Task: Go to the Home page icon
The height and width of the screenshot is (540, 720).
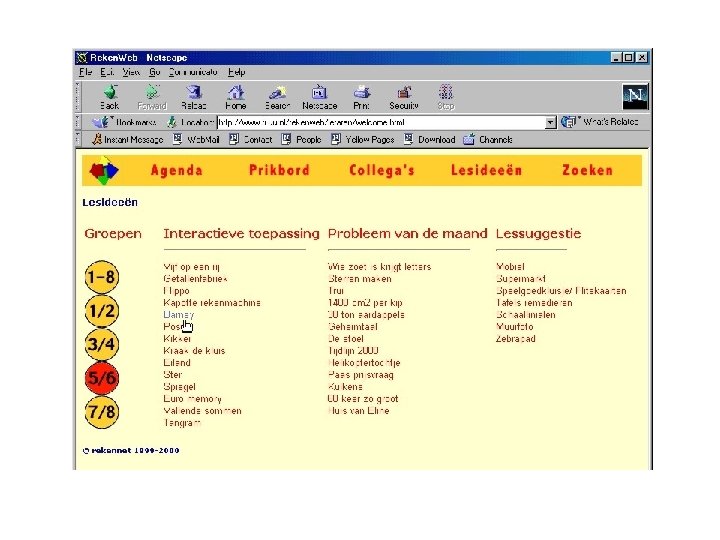Action: point(236,93)
